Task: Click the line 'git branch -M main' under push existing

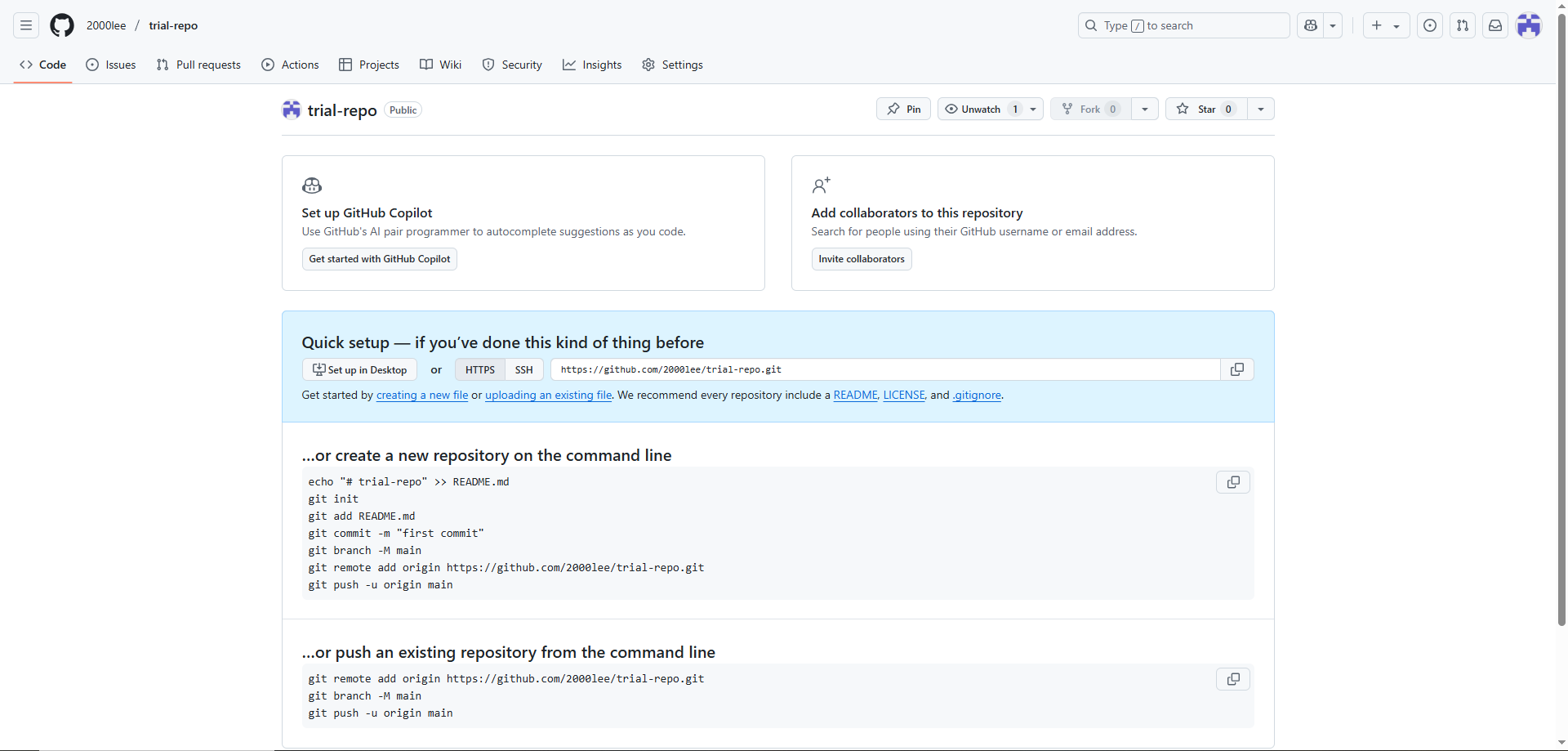Action: pyautogui.click(x=365, y=695)
